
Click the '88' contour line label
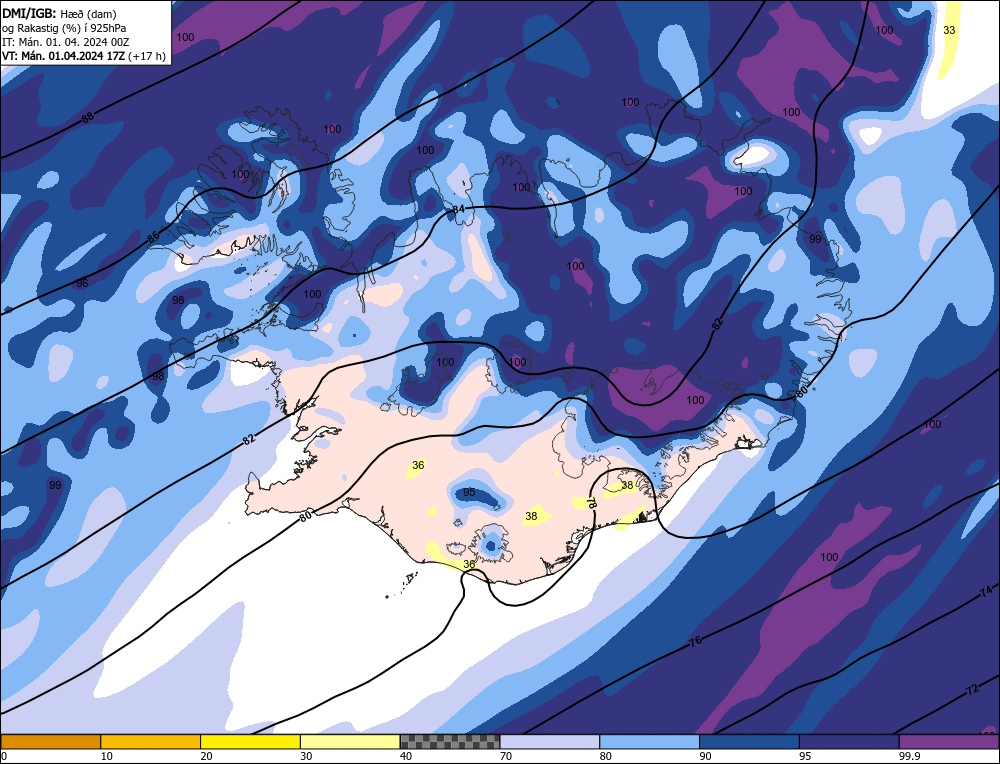88,117
